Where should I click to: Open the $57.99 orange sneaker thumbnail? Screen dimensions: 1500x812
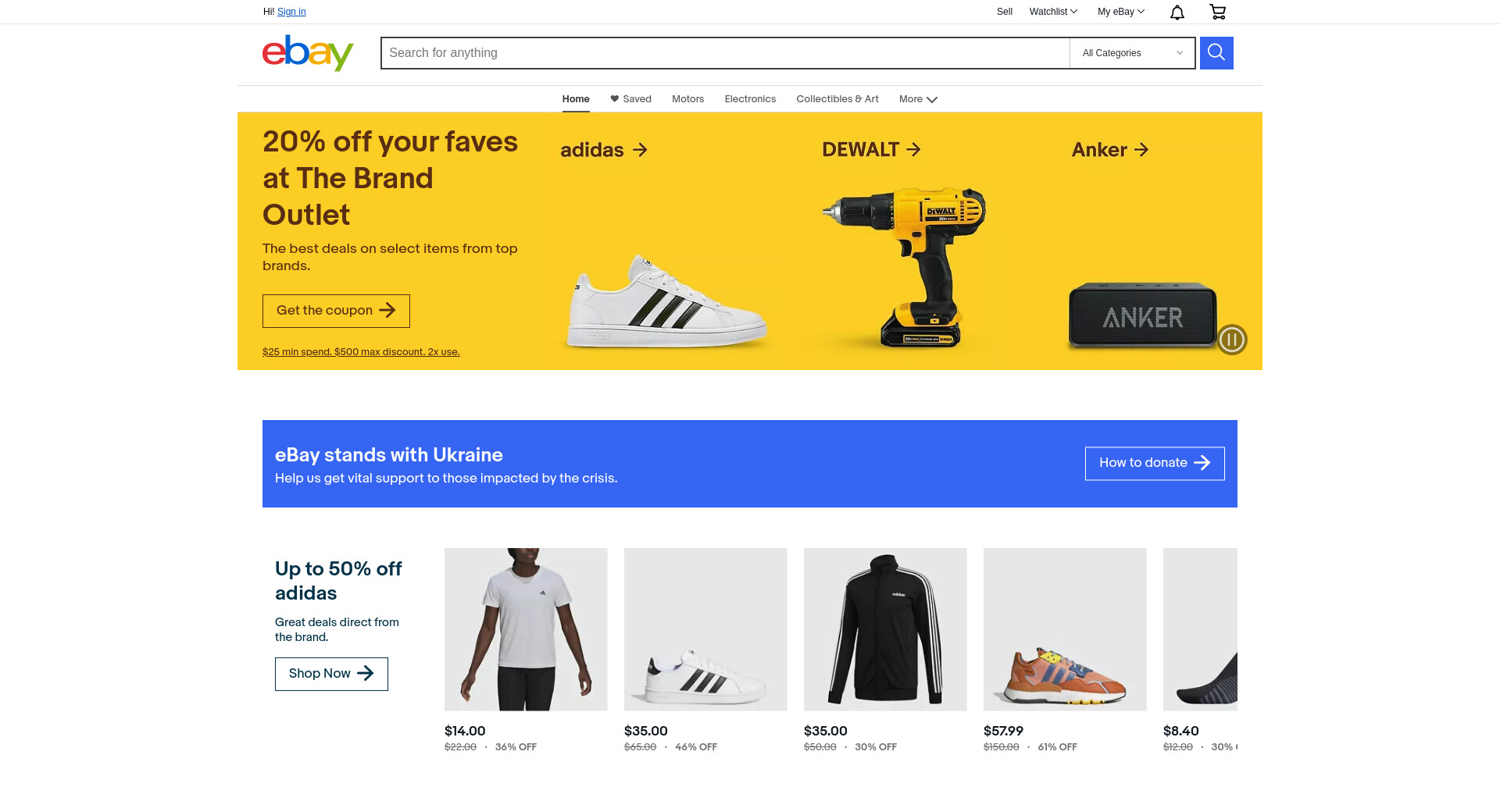click(1065, 629)
